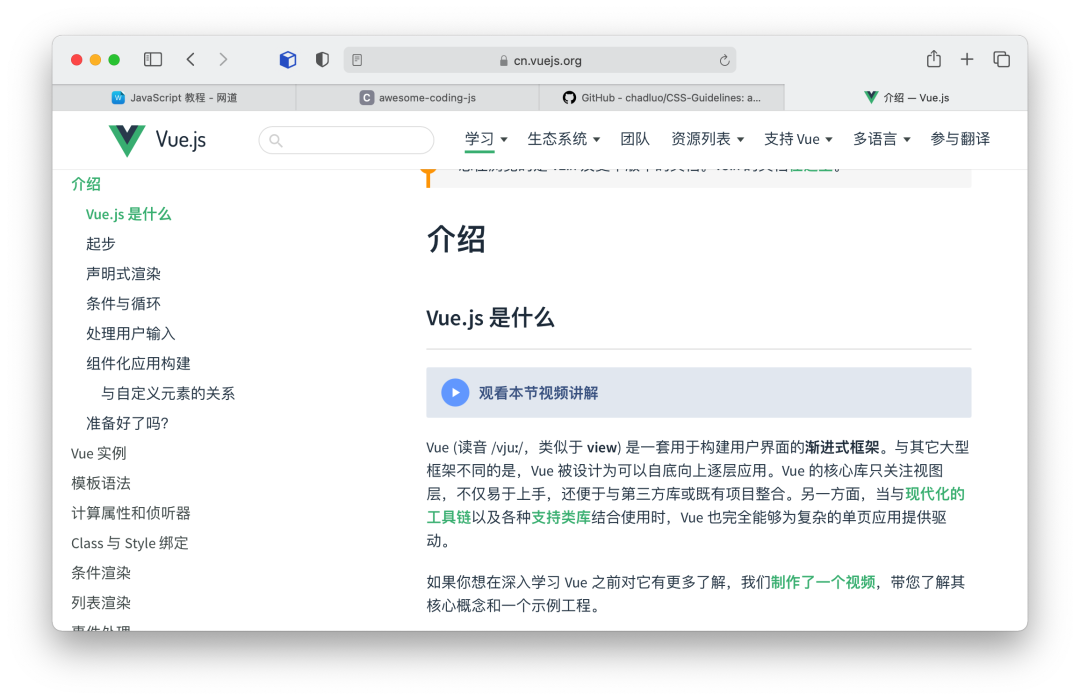The width and height of the screenshot is (1080, 700).
Task: Open the 工具链 link text
Action: click(x=448, y=517)
